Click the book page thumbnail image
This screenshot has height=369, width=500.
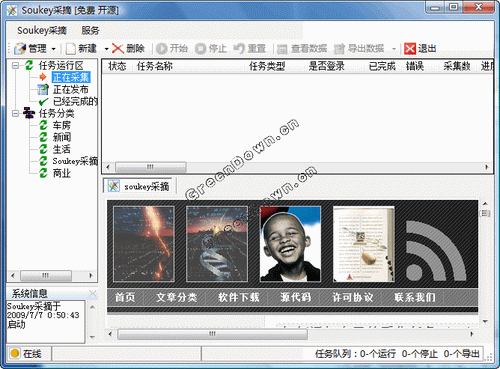click(x=364, y=244)
